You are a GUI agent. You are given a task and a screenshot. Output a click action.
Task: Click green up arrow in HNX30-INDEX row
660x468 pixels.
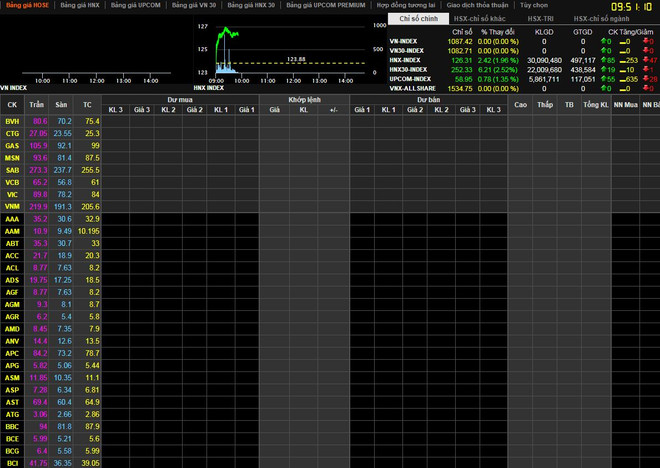coord(604,70)
